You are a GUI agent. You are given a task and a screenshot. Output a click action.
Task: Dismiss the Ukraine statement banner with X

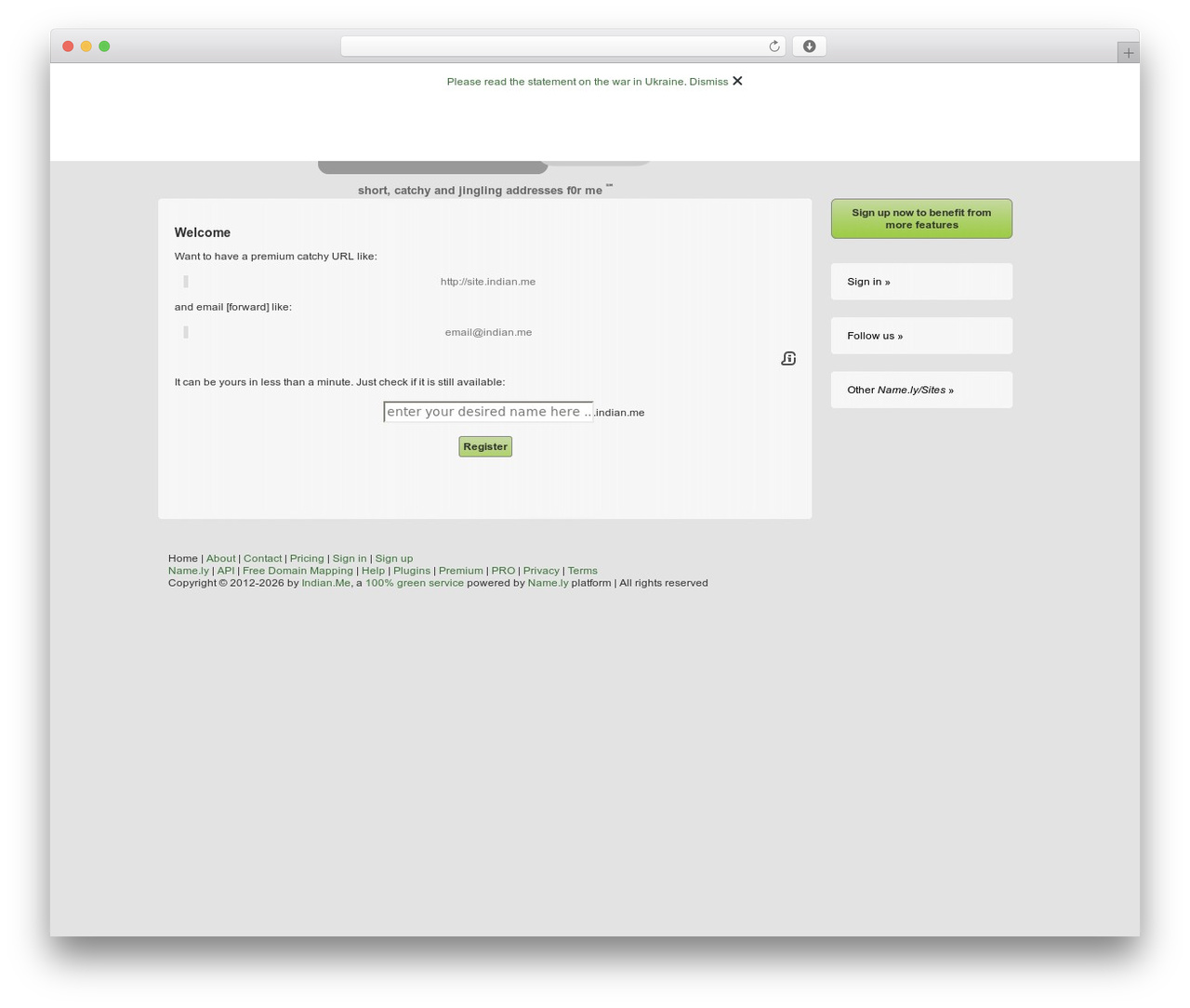pos(737,81)
